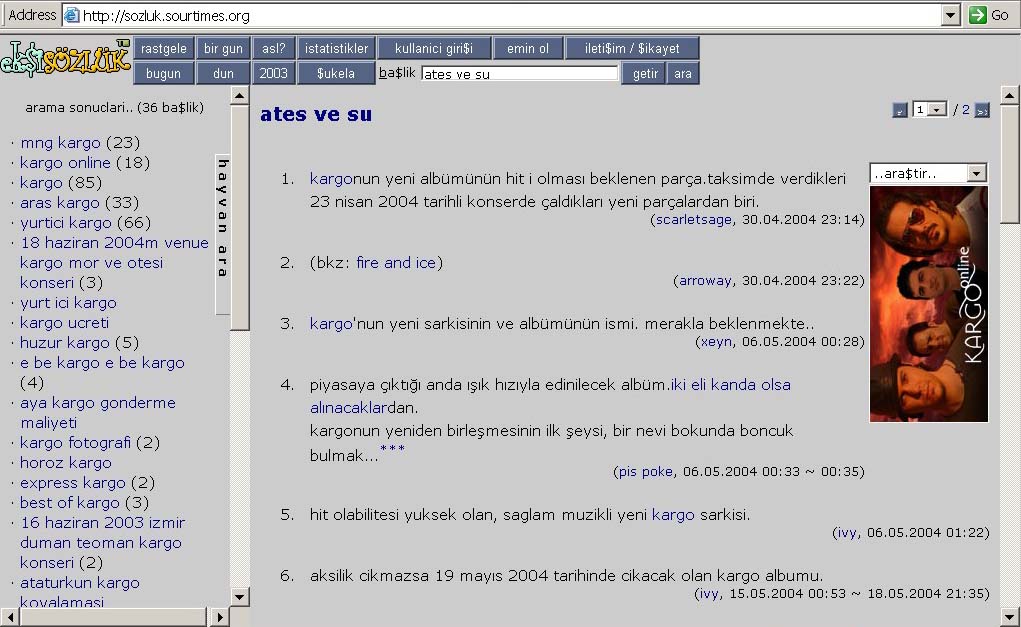Image resolution: width=1021 pixels, height=627 pixels.
Task: Click the main page scroll down arrow
Action: pos(1009,615)
